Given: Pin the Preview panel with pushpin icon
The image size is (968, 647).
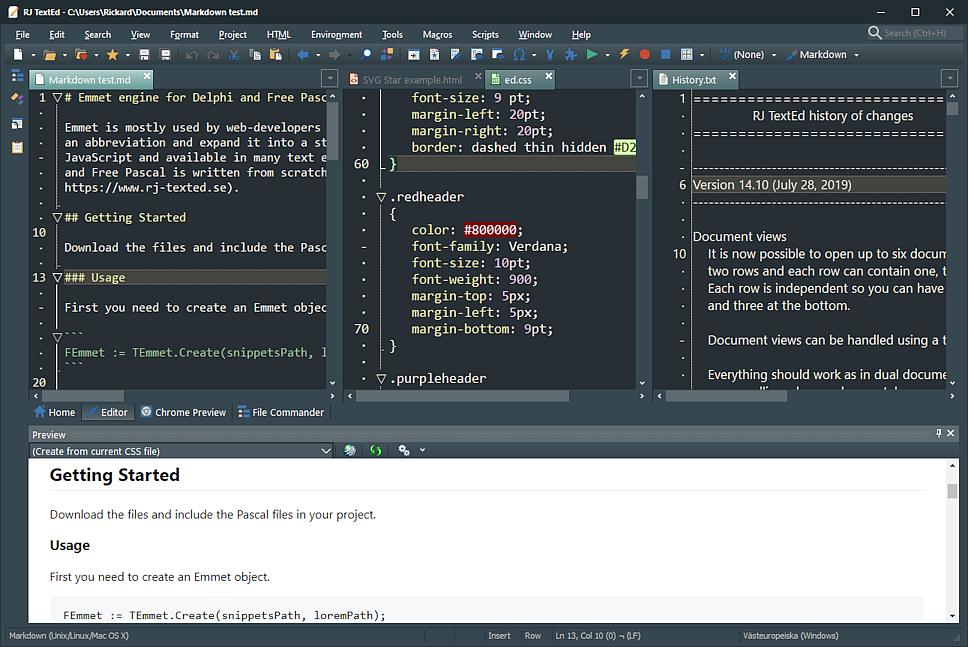Looking at the screenshot, I should (938, 434).
